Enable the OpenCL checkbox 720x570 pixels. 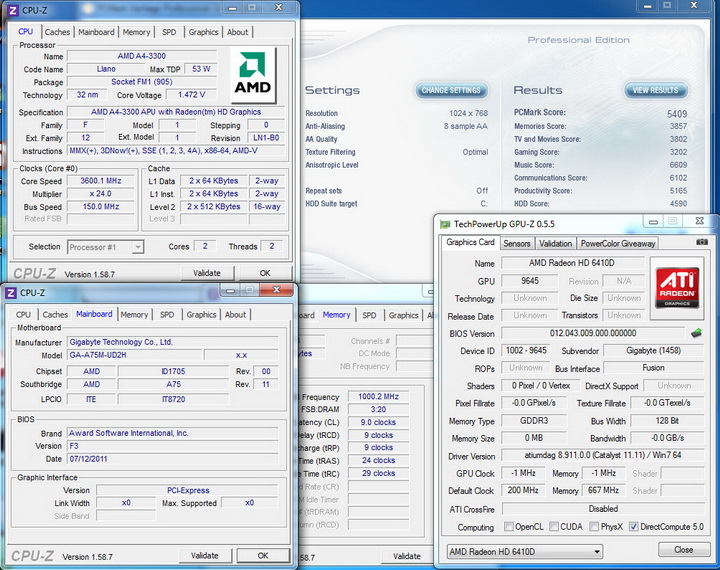pos(507,527)
